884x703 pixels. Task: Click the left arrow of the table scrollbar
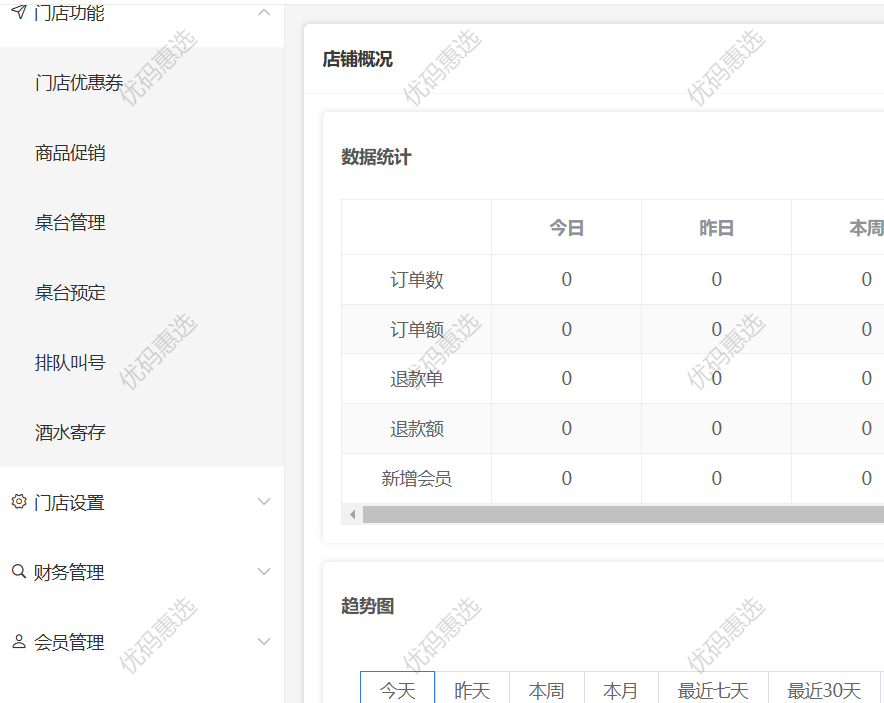point(352,514)
